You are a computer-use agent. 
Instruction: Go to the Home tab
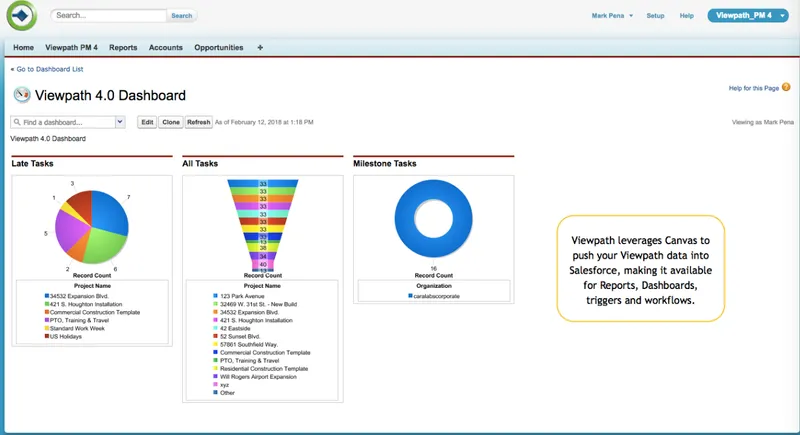(x=23, y=47)
